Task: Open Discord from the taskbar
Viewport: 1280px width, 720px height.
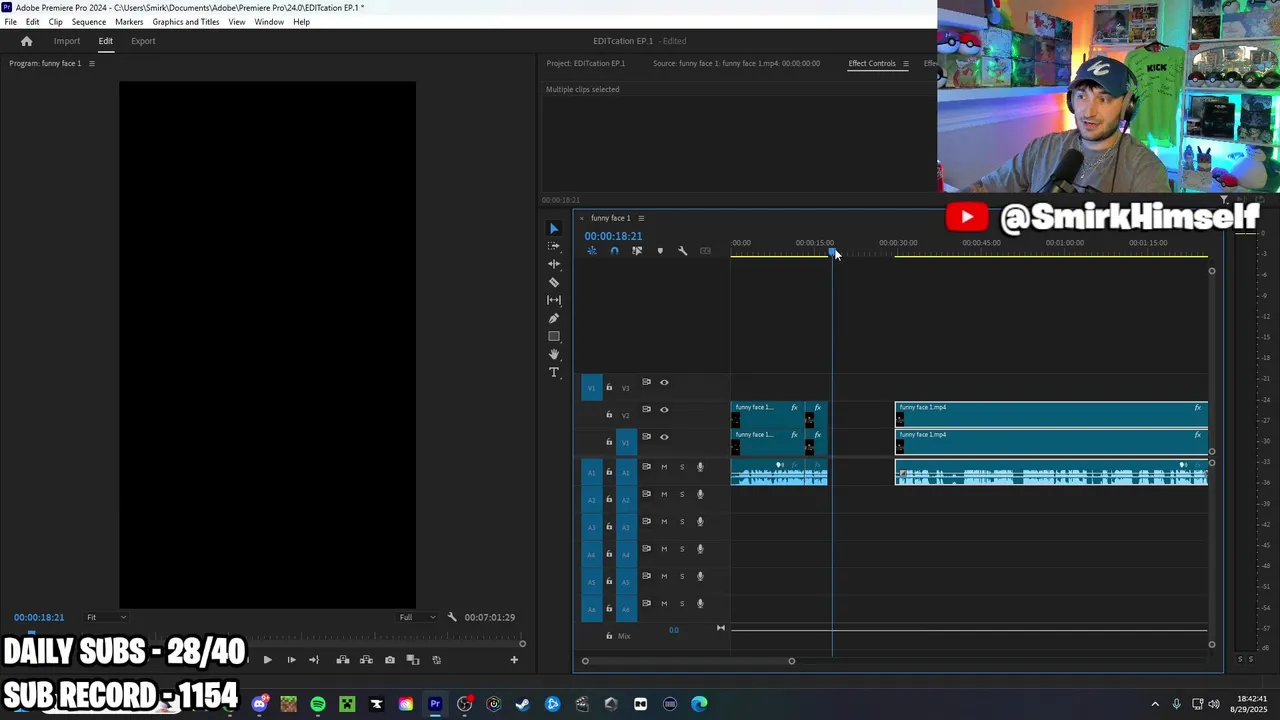Action: coord(260,704)
